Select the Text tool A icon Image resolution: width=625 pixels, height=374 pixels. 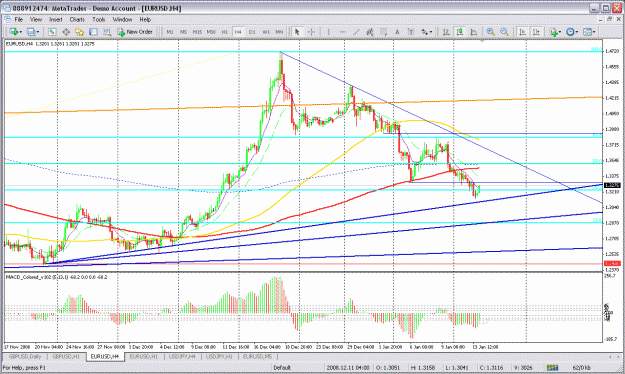pos(397,32)
